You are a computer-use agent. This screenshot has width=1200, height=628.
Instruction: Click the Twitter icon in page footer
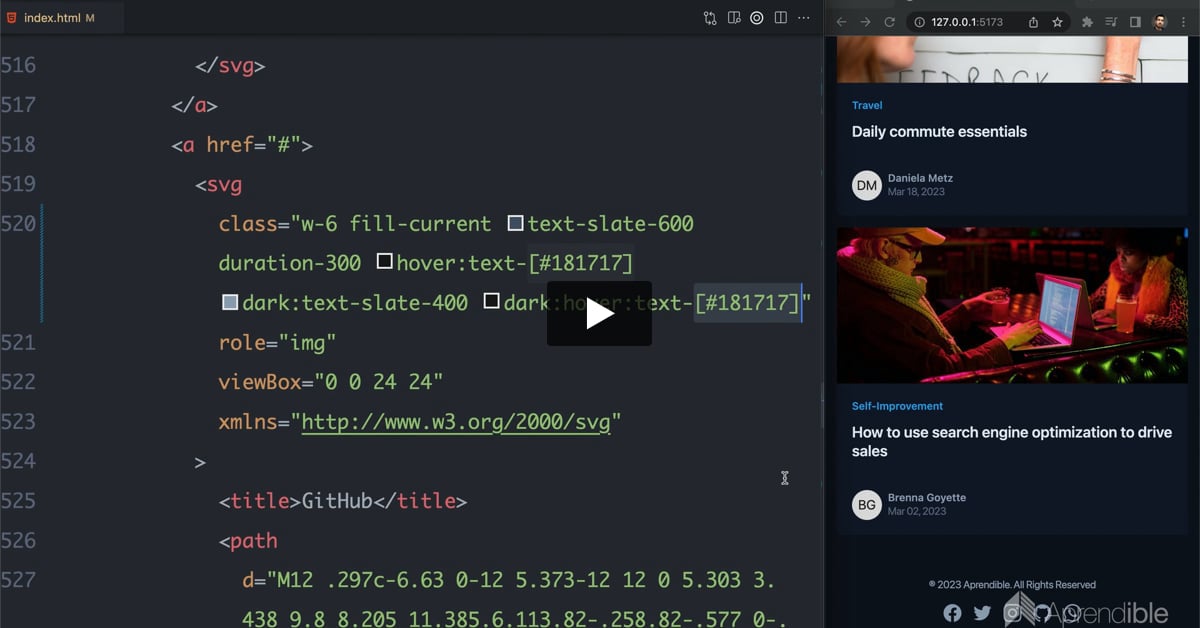coord(982,613)
